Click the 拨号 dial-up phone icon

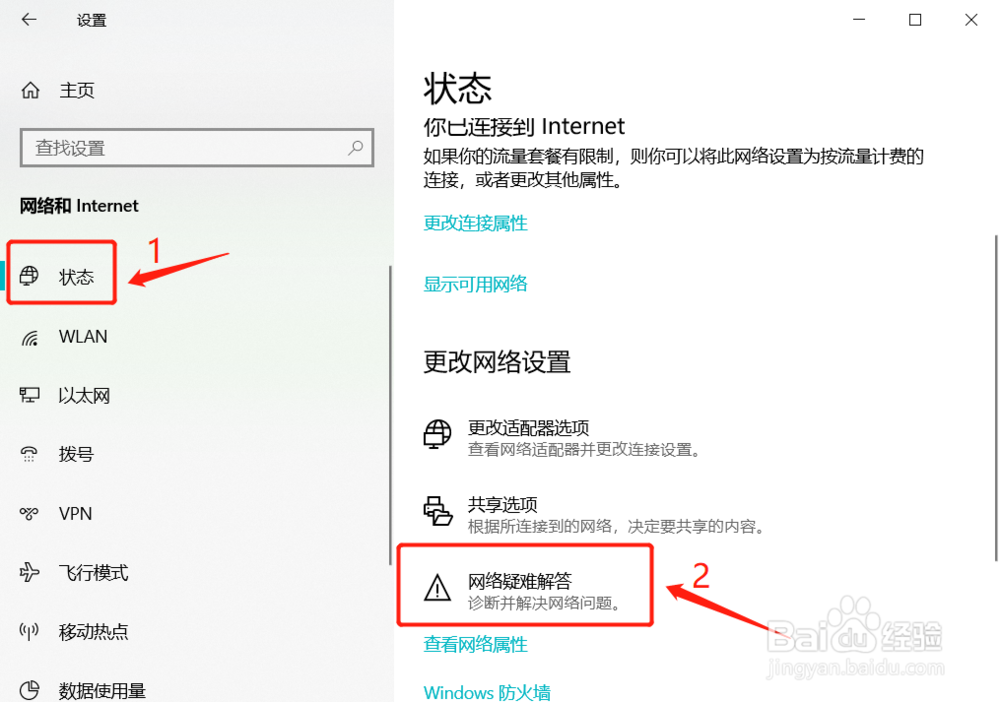click(x=29, y=454)
